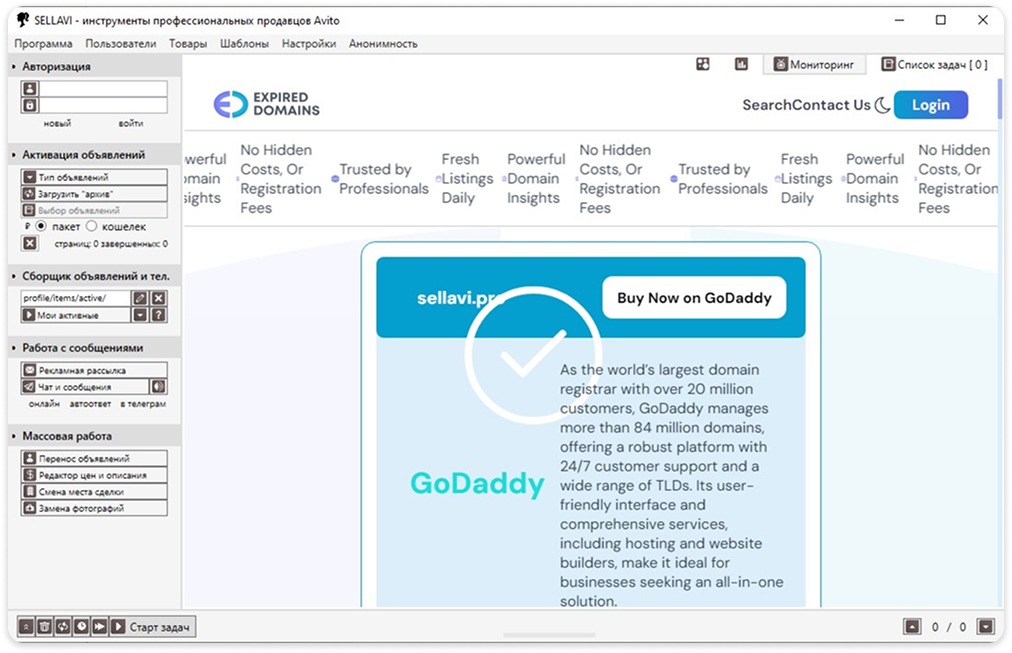The image size is (1012, 653).
Task: Click the sound icon next to Чат и сообщения
Action: pos(158,387)
